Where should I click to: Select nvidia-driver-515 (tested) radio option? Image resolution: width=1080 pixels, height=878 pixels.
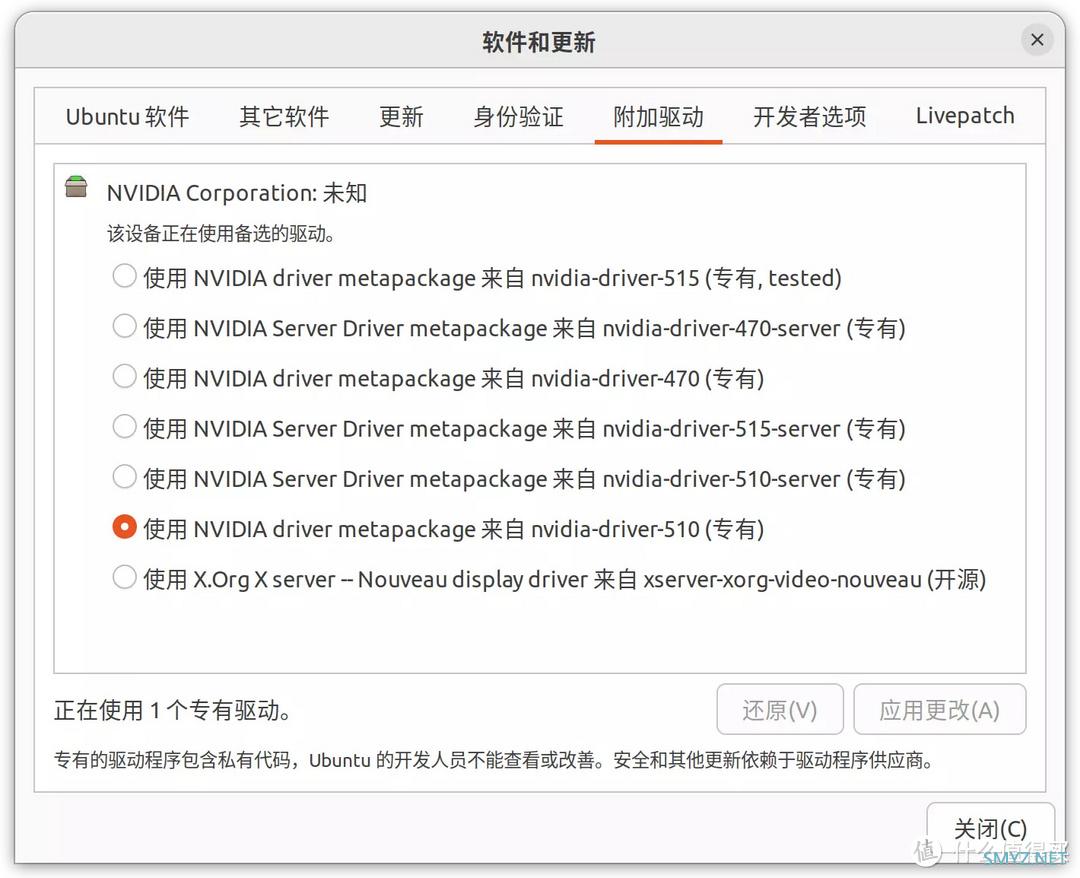tap(124, 277)
